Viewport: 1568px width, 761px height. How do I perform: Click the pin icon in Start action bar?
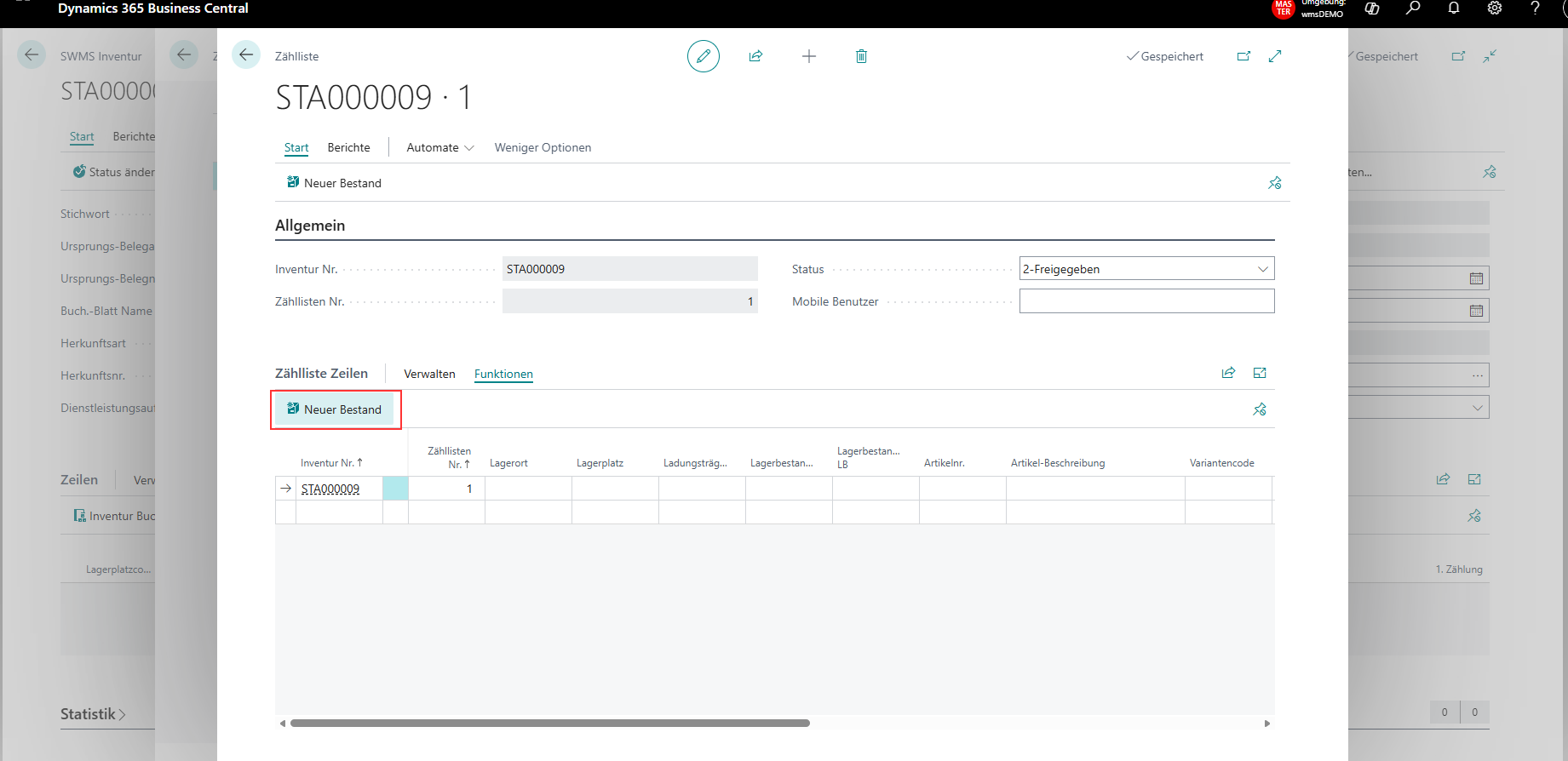(1275, 183)
